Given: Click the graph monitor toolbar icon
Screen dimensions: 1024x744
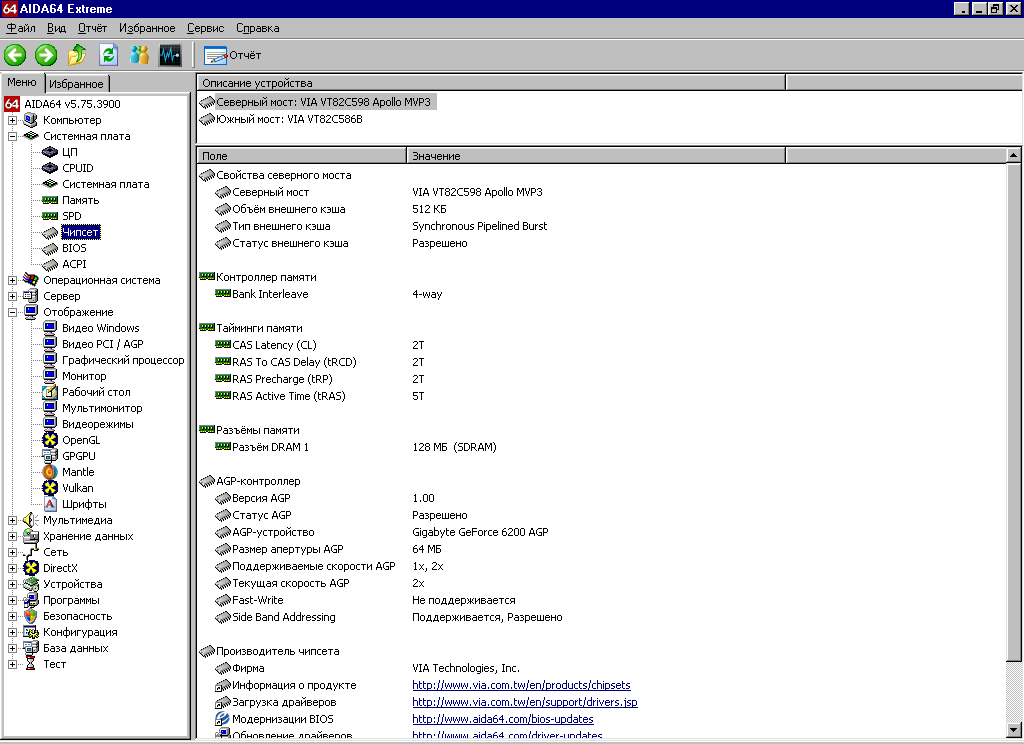Looking at the screenshot, I should pos(170,55).
